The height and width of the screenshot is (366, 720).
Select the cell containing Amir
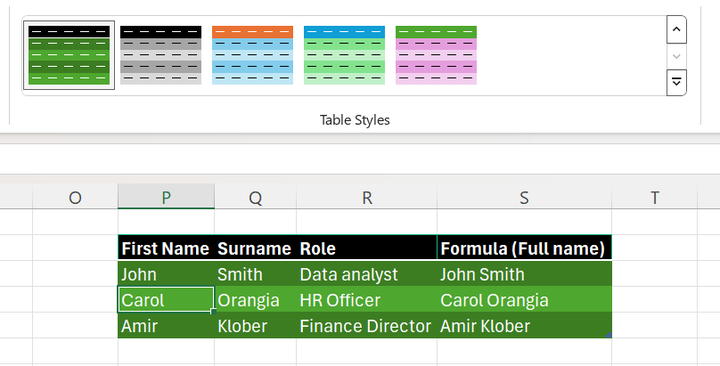(x=166, y=325)
